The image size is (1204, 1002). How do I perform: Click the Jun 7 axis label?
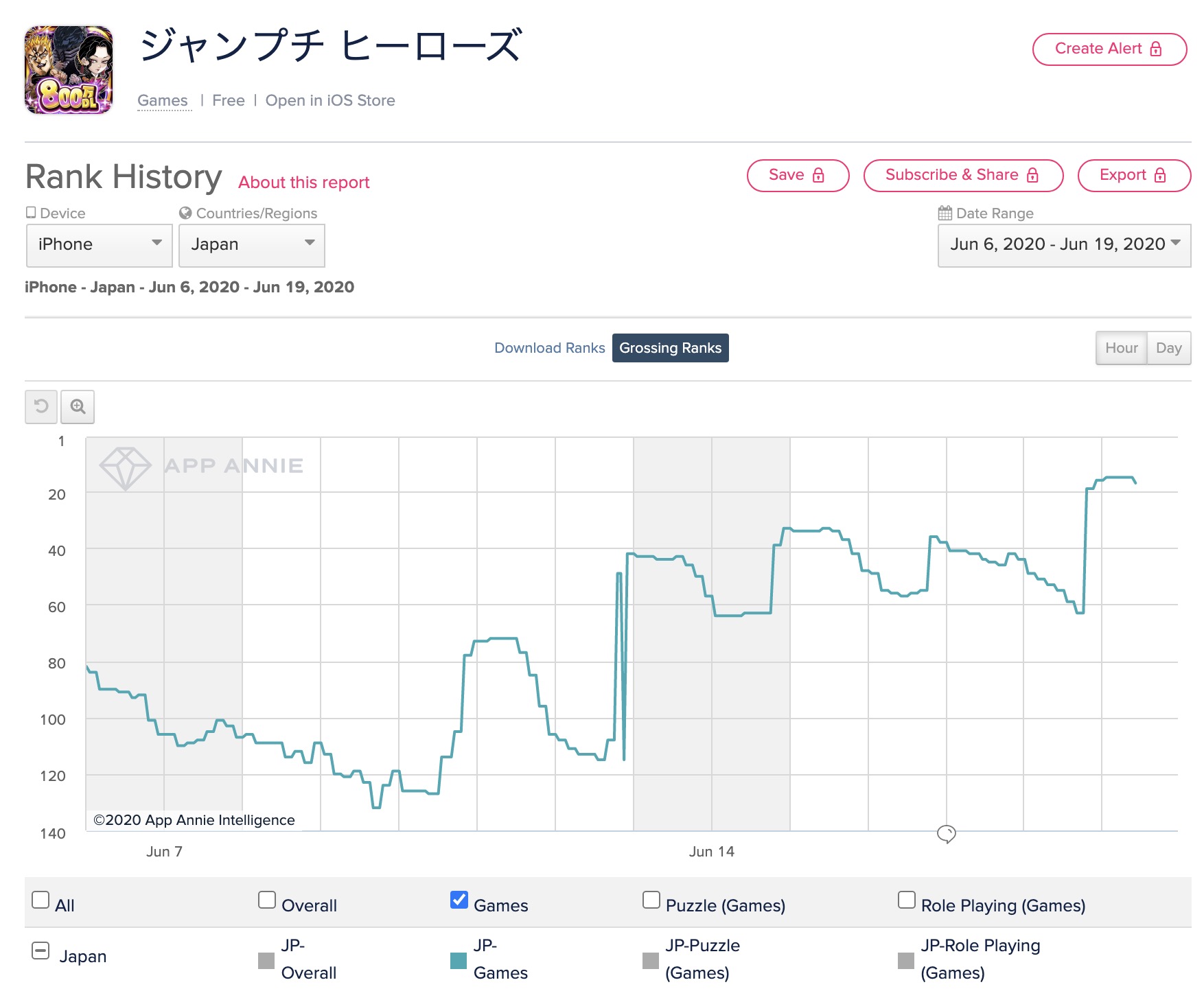tap(164, 852)
